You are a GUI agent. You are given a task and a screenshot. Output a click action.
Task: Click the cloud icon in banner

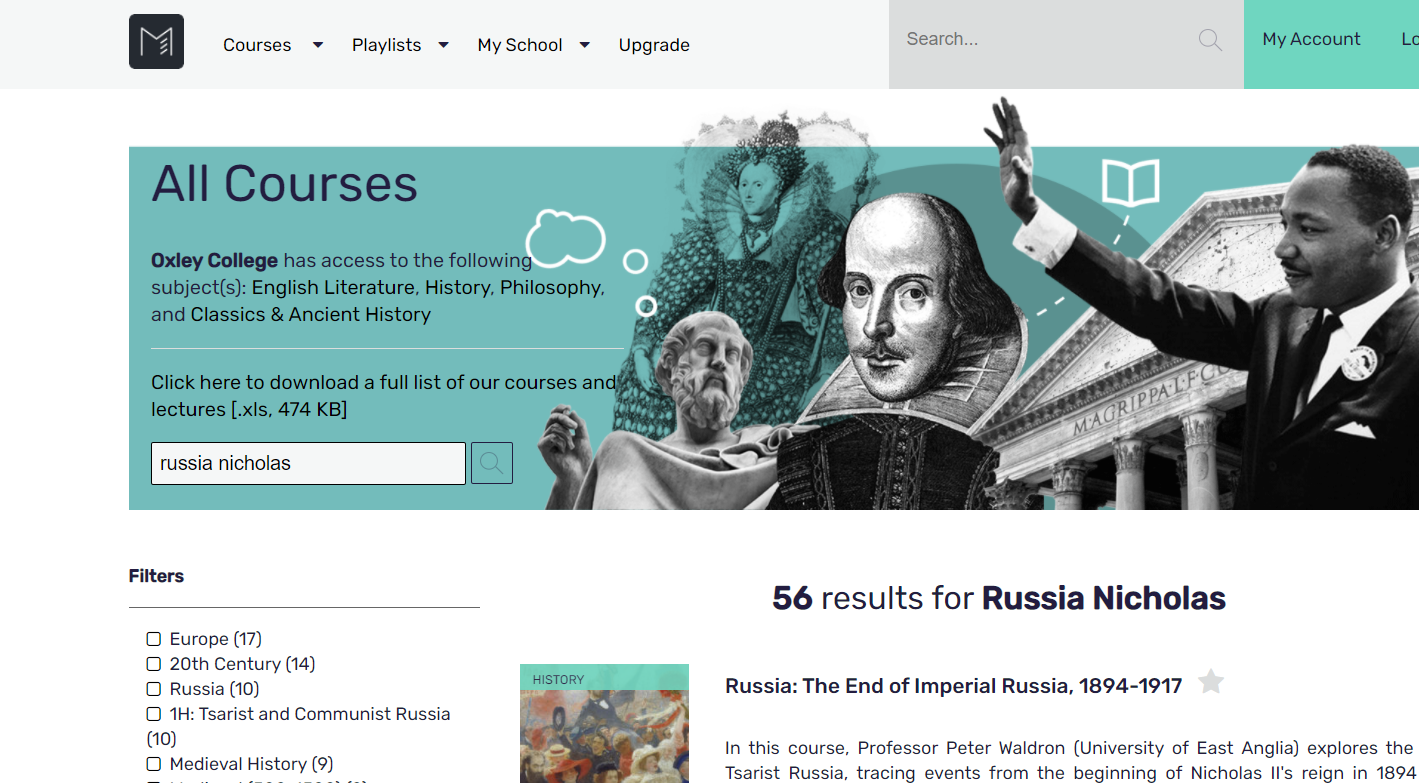(x=565, y=237)
